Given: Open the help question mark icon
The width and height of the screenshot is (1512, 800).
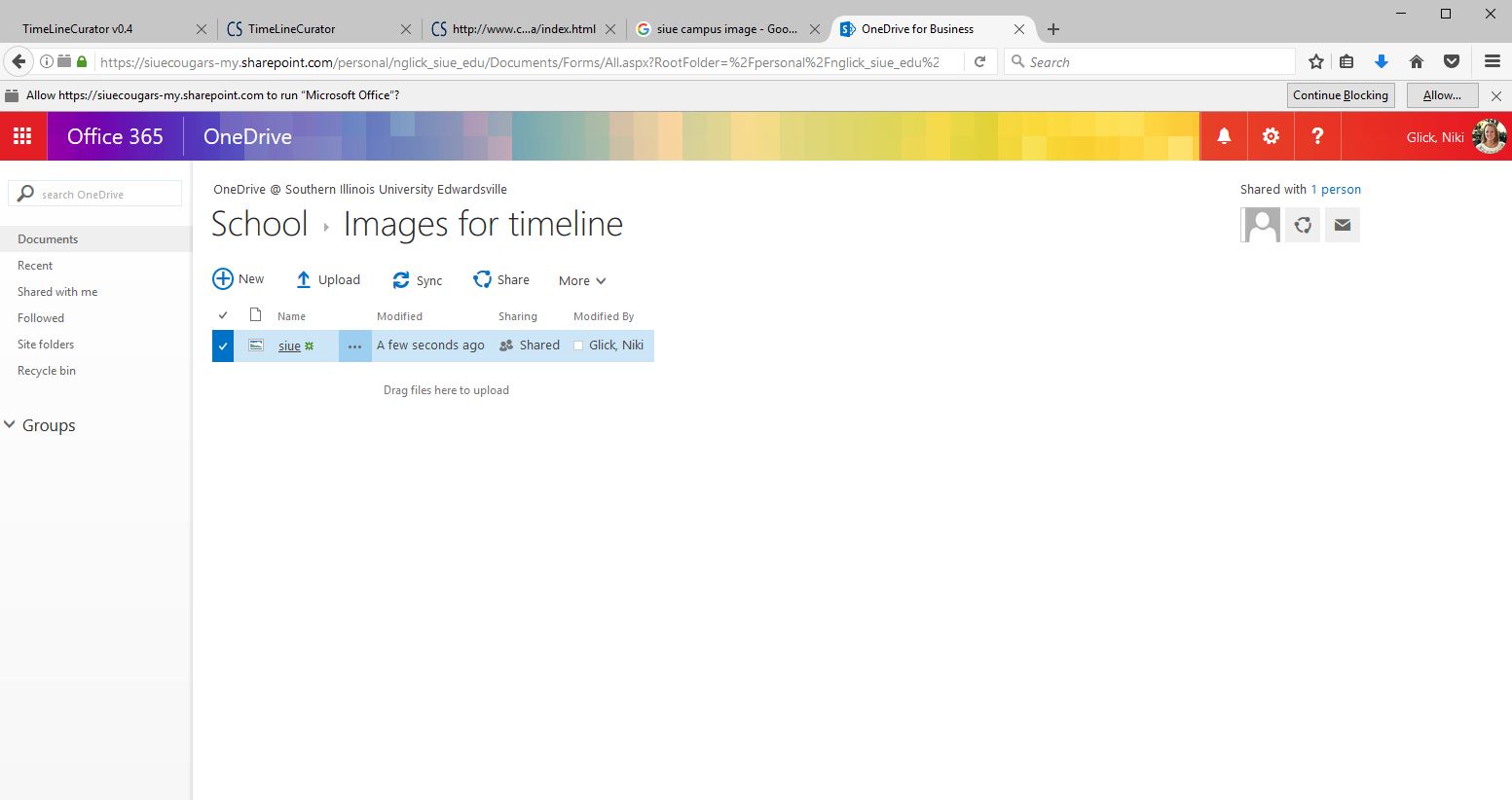Looking at the screenshot, I should [1317, 136].
